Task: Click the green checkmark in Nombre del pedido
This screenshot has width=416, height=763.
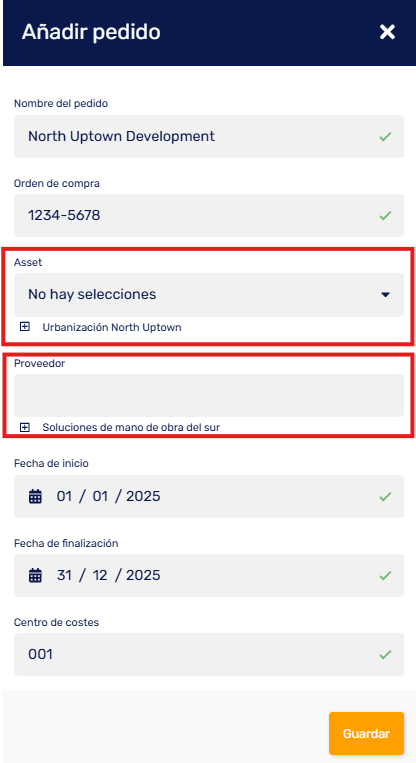Action: [x=385, y=136]
